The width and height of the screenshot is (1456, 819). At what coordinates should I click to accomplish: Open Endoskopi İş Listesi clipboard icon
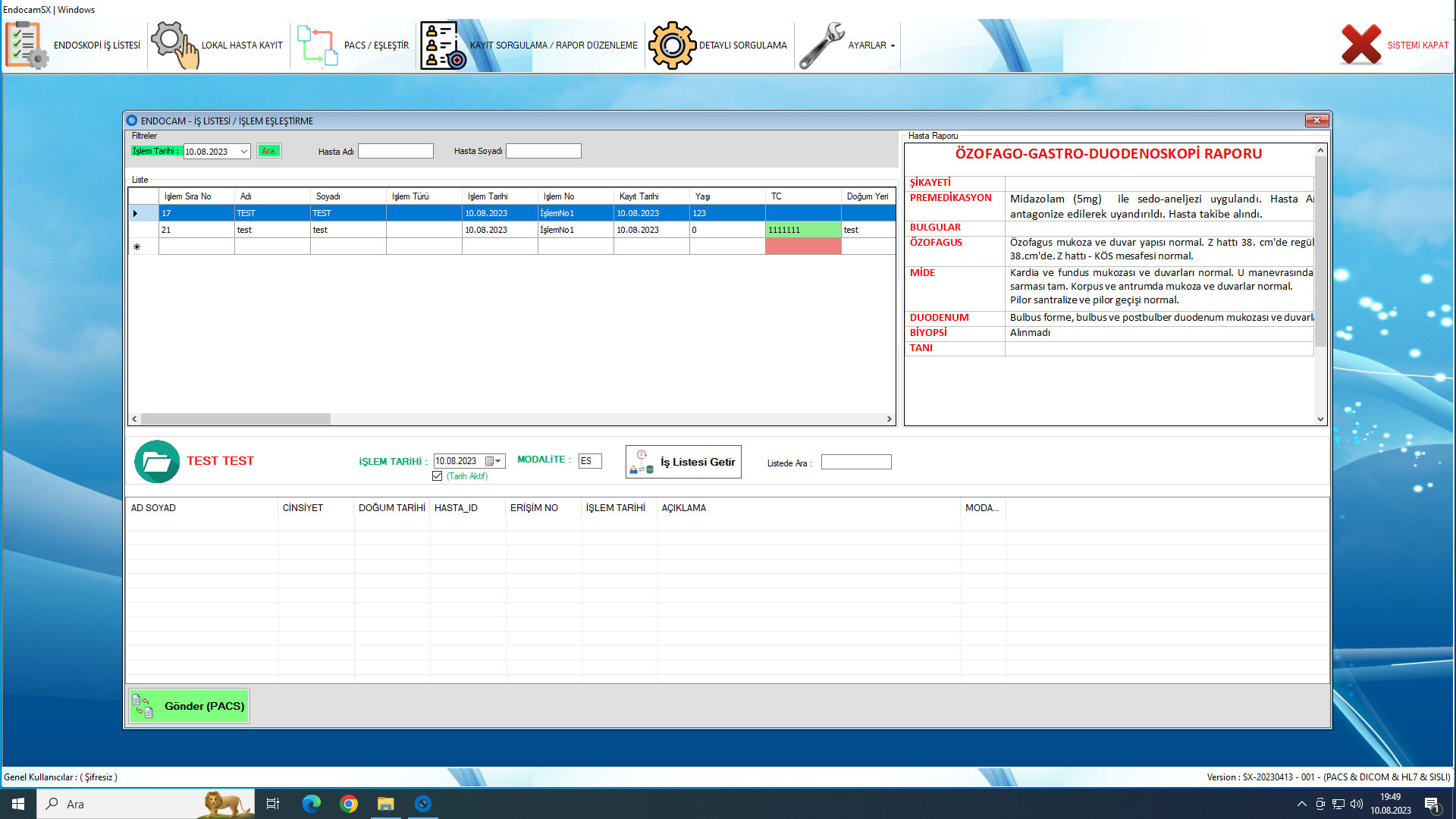click(26, 45)
